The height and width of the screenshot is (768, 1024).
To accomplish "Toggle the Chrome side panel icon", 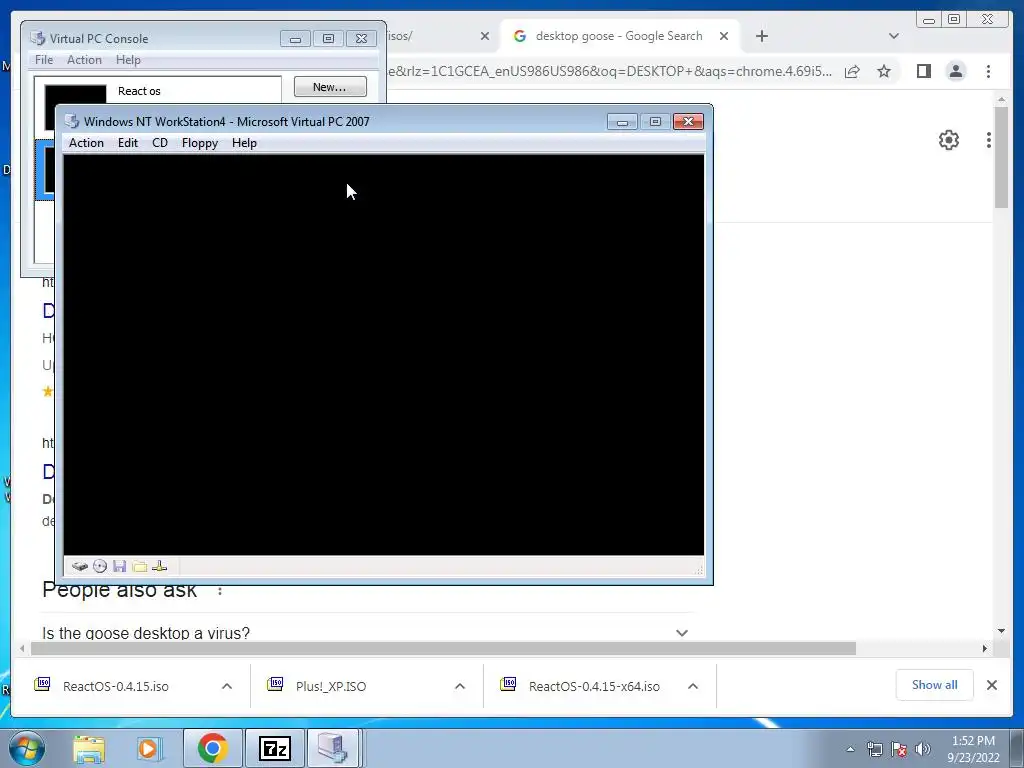I will pos(923,71).
